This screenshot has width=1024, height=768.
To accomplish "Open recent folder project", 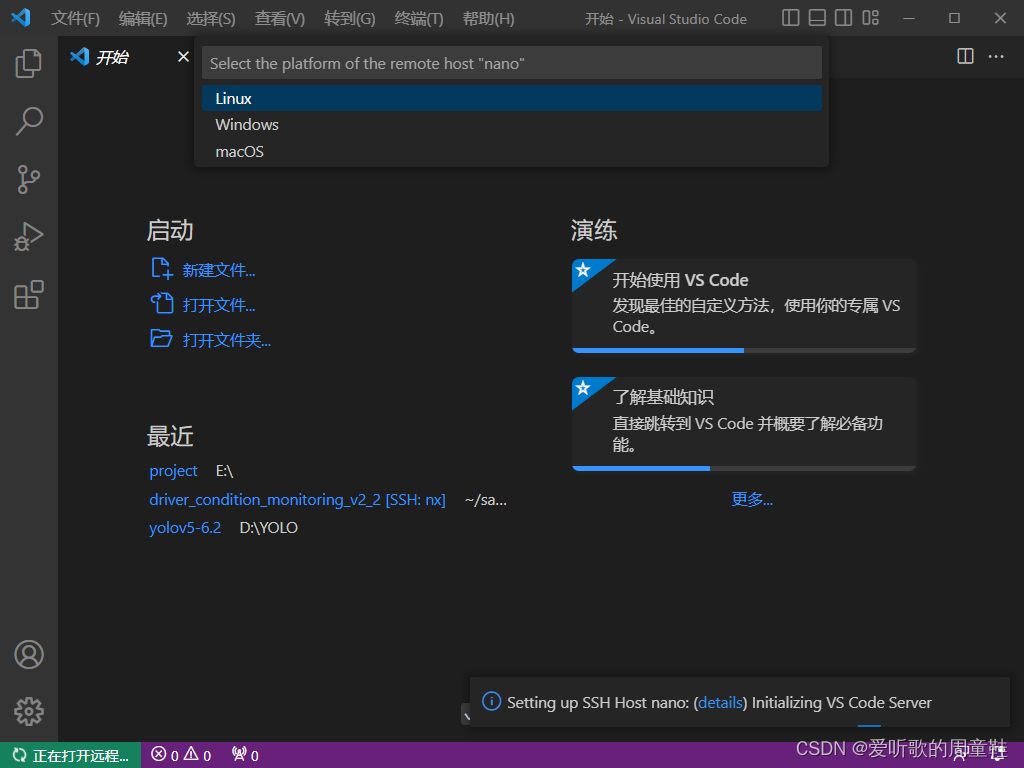I will tap(173, 471).
